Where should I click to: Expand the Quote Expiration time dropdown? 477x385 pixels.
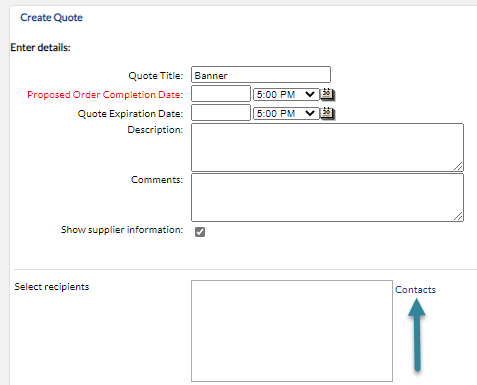pos(286,113)
